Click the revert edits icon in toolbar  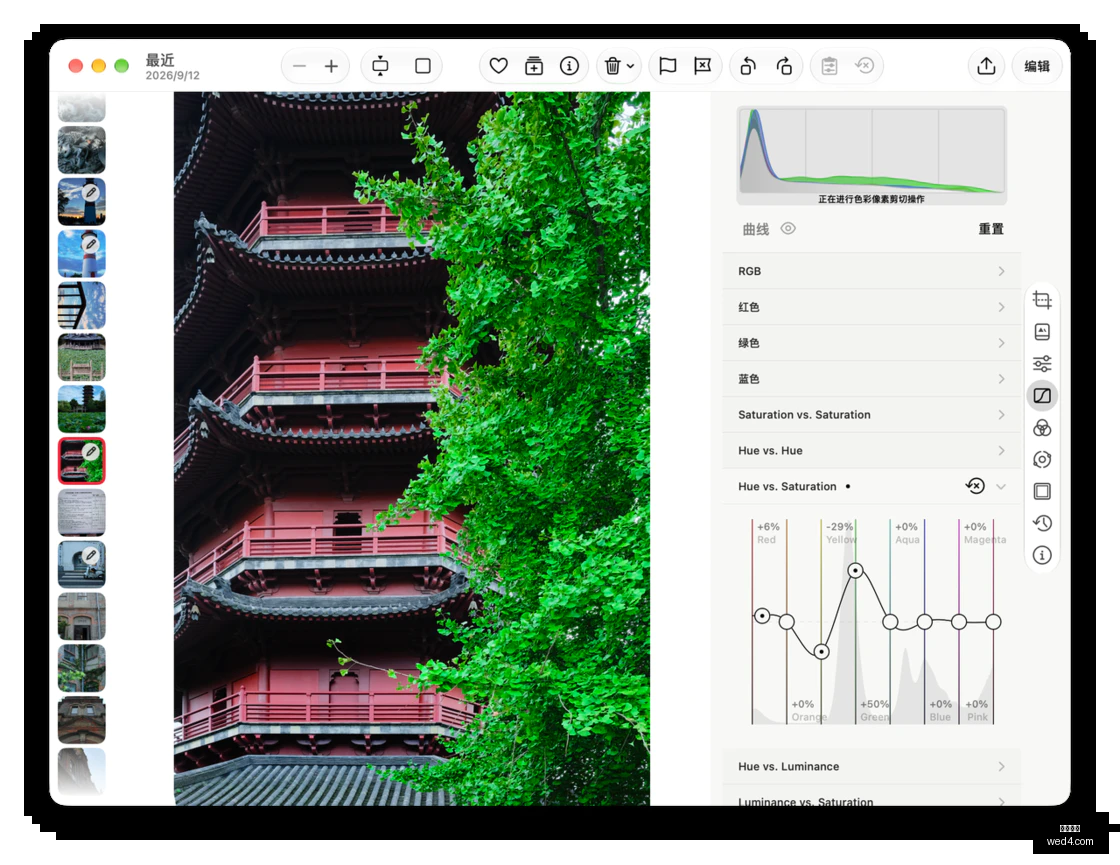[x=864, y=66]
